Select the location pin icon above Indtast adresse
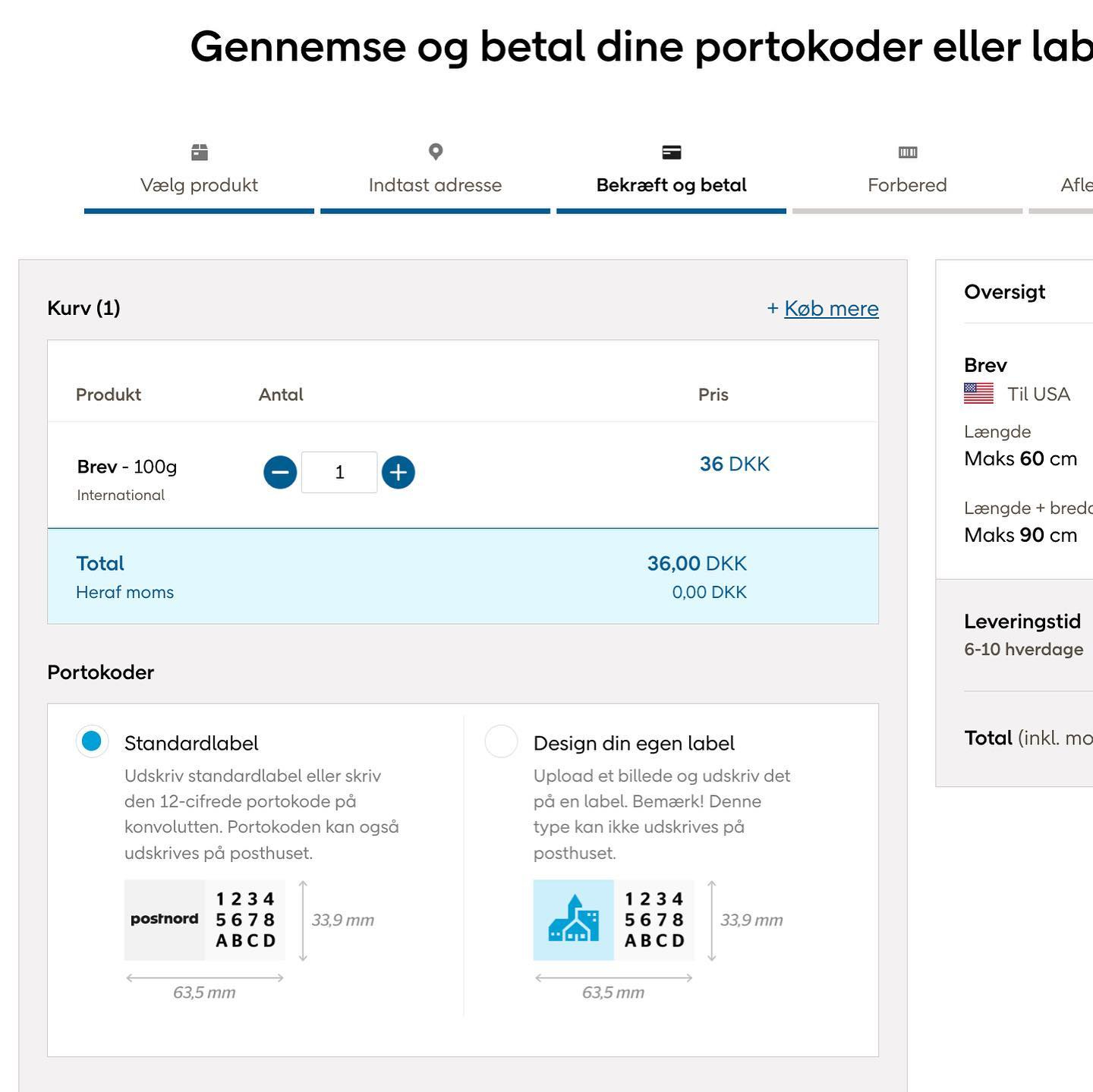 point(435,152)
